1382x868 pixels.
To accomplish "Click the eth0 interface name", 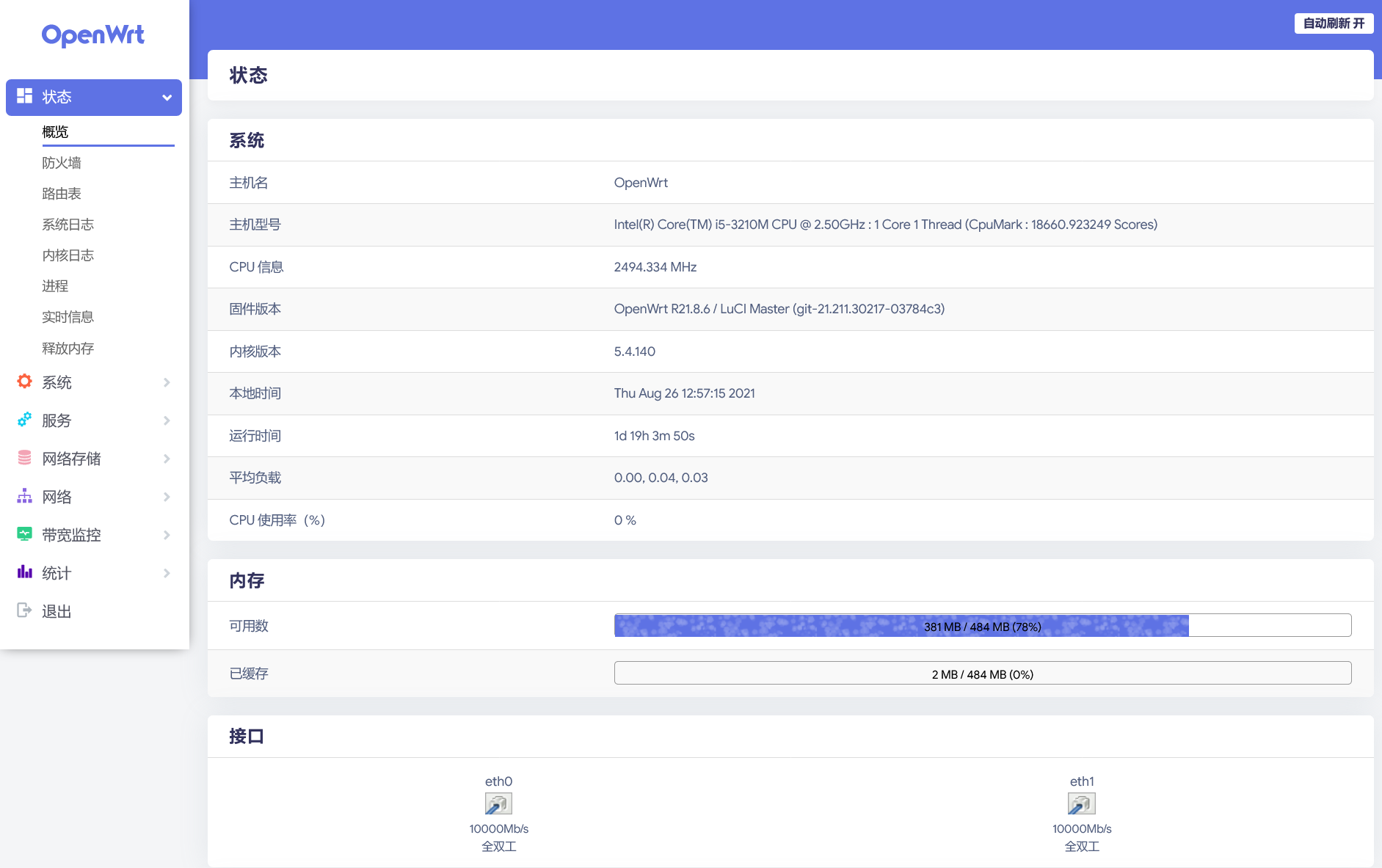I will coord(498,781).
